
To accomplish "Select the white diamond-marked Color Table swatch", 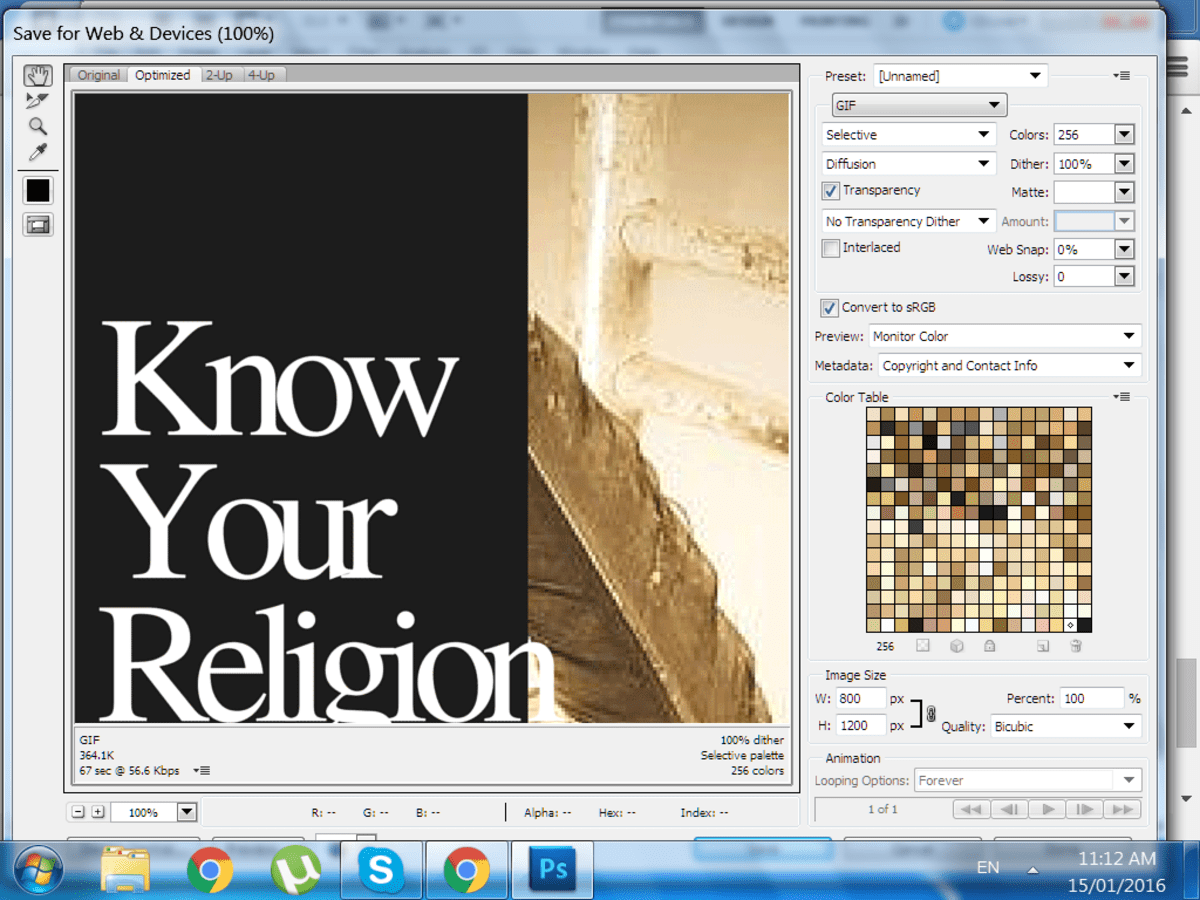I will (x=1069, y=625).
